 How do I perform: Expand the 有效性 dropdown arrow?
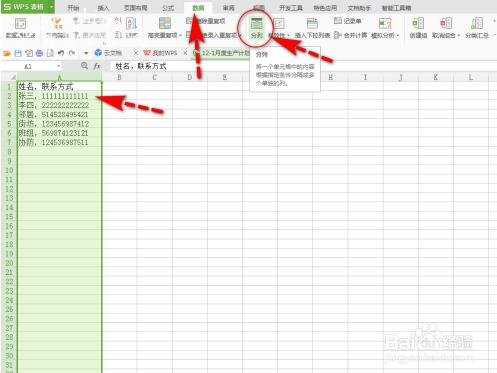pos(289,35)
